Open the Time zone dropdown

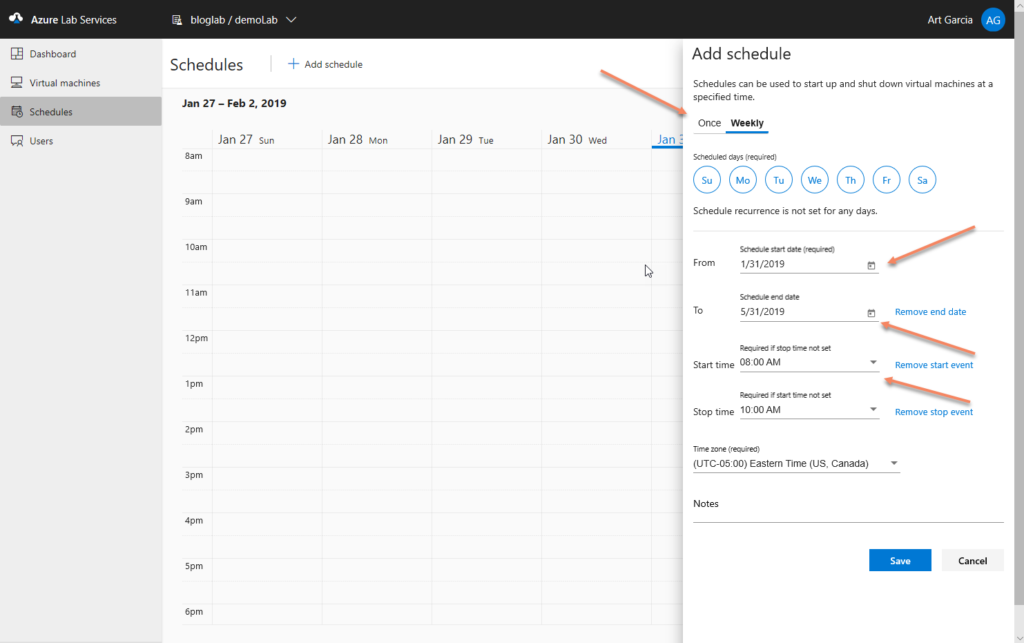coord(894,463)
